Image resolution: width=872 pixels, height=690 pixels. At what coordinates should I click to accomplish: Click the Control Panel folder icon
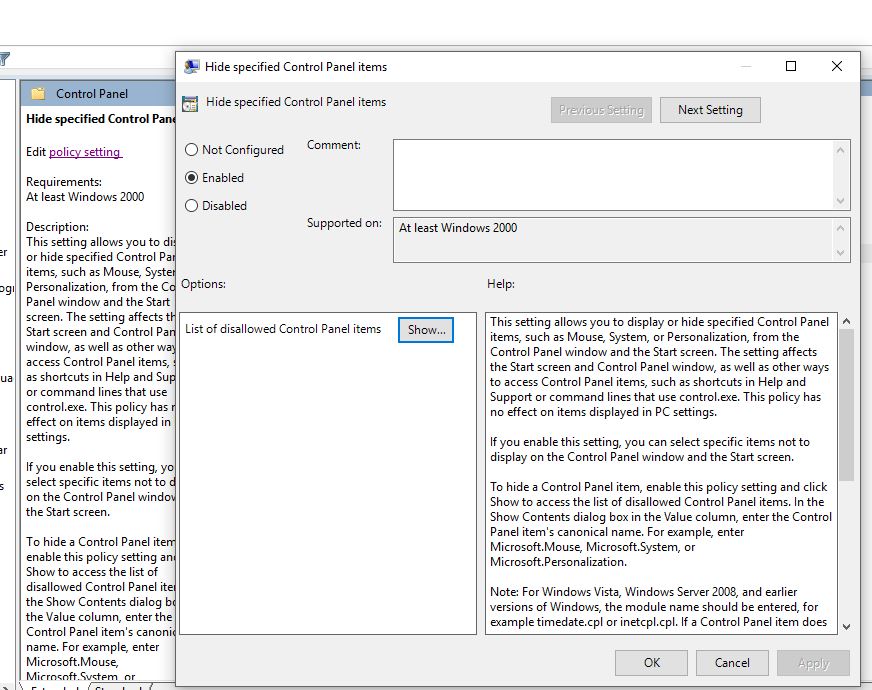[x=38, y=92]
